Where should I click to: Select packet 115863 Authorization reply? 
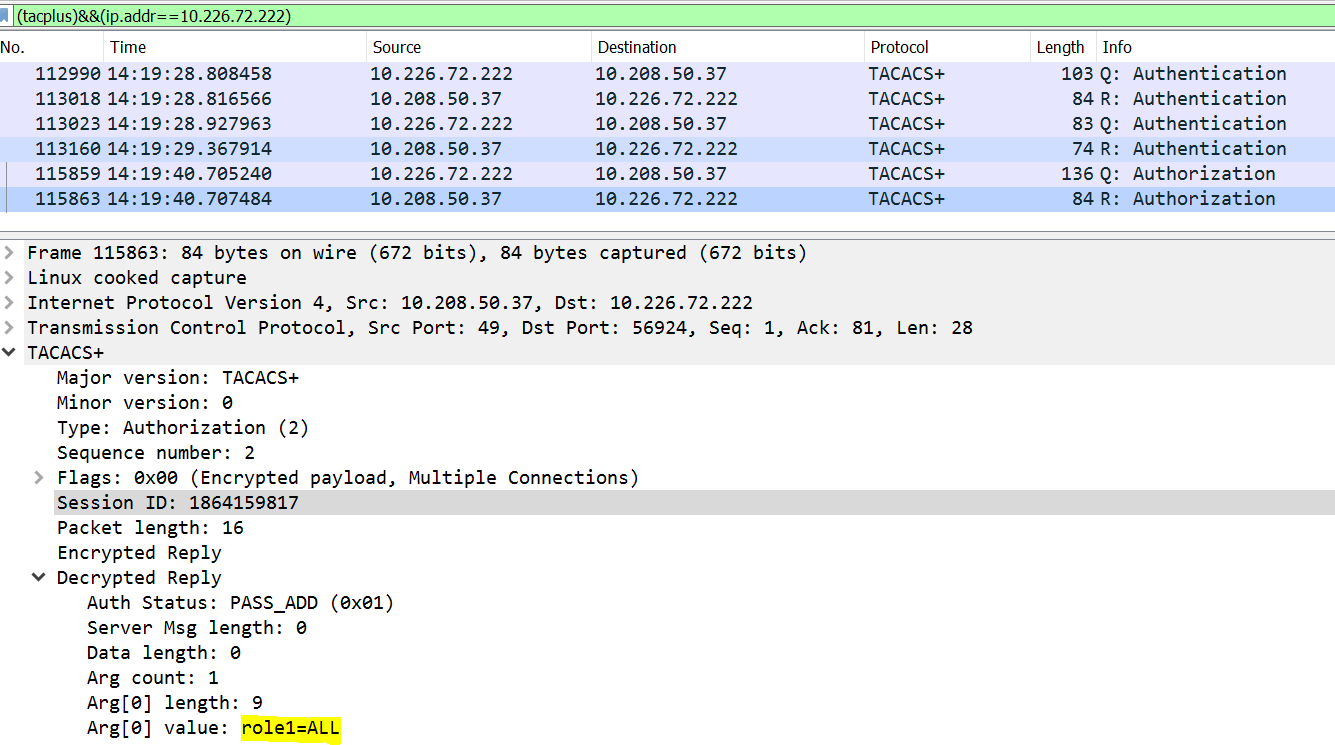(x=667, y=199)
